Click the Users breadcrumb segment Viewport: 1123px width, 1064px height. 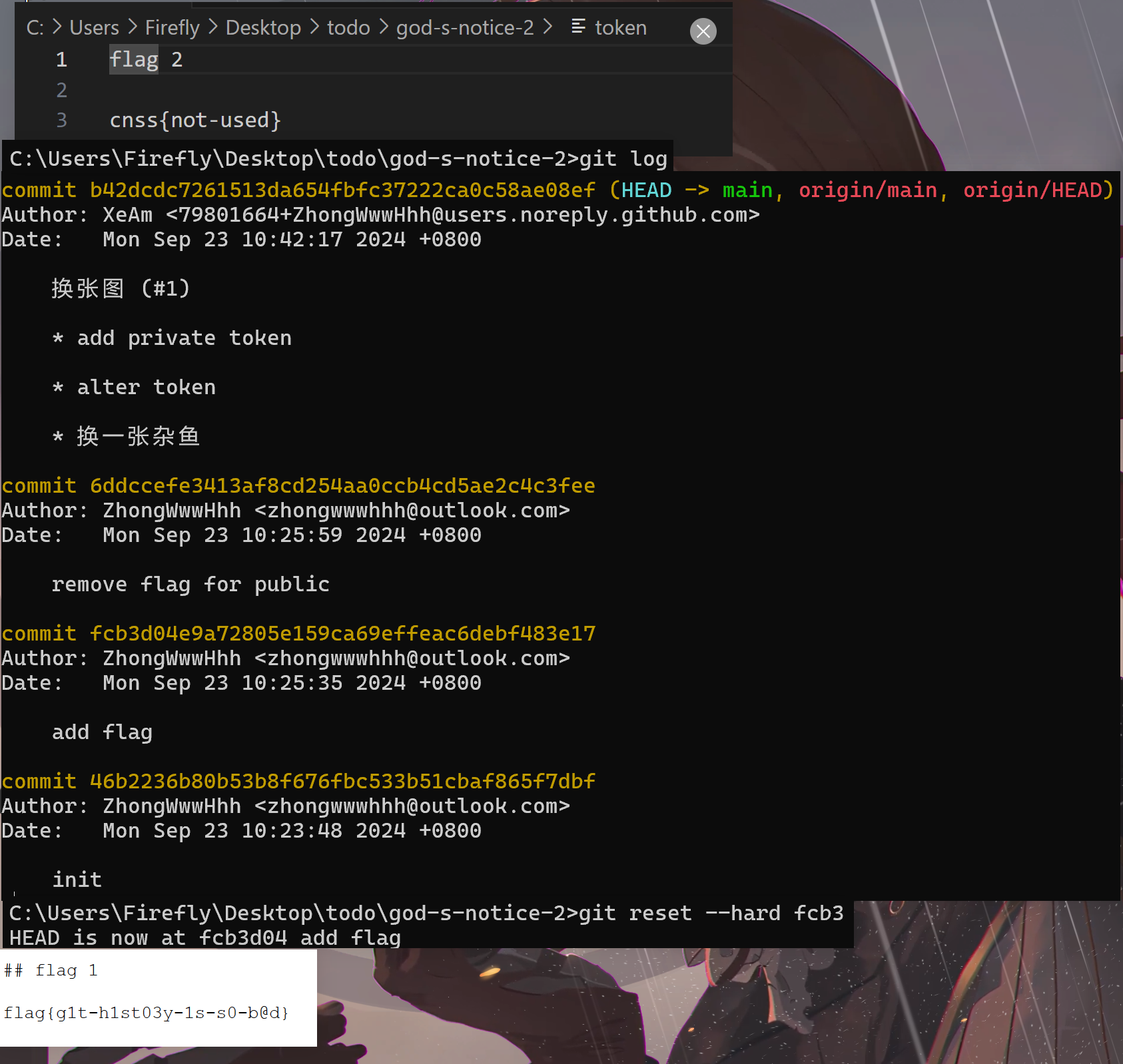tap(94, 28)
